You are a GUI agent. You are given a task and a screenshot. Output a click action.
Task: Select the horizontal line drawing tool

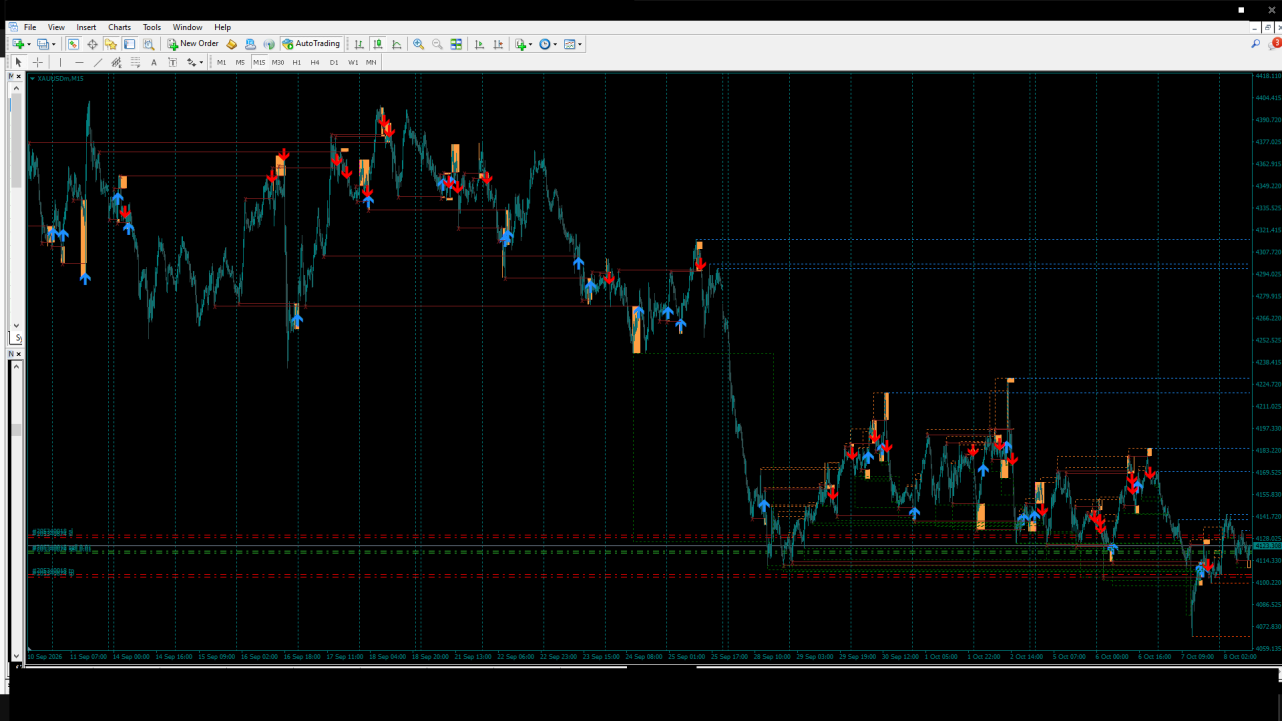[x=79, y=62]
